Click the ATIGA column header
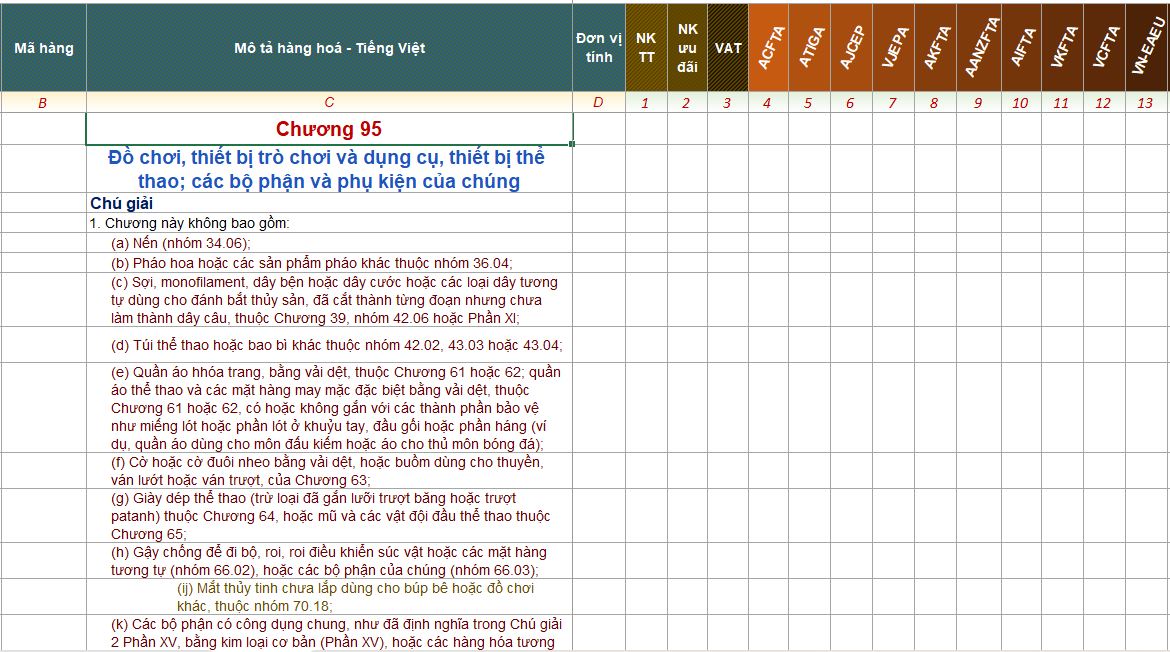The height and width of the screenshot is (652, 1170). coord(810,47)
